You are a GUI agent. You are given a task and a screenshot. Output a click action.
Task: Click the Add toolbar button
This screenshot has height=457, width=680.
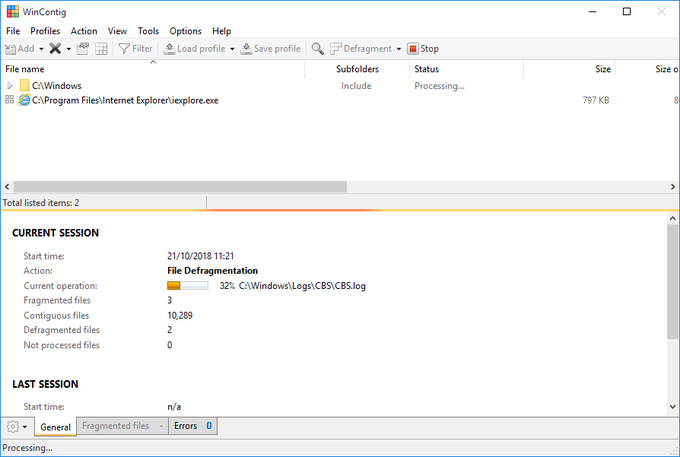point(20,49)
